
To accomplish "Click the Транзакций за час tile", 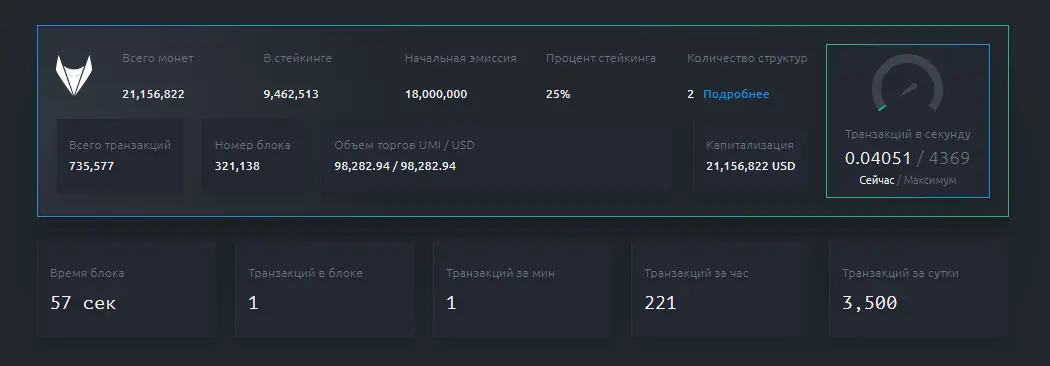I will [x=721, y=290].
